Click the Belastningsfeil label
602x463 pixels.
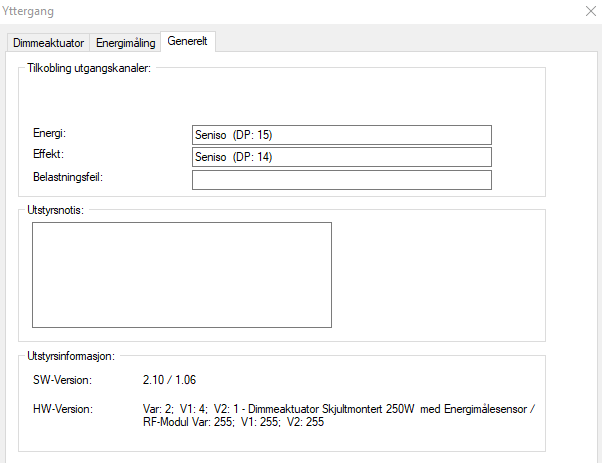click(68, 177)
